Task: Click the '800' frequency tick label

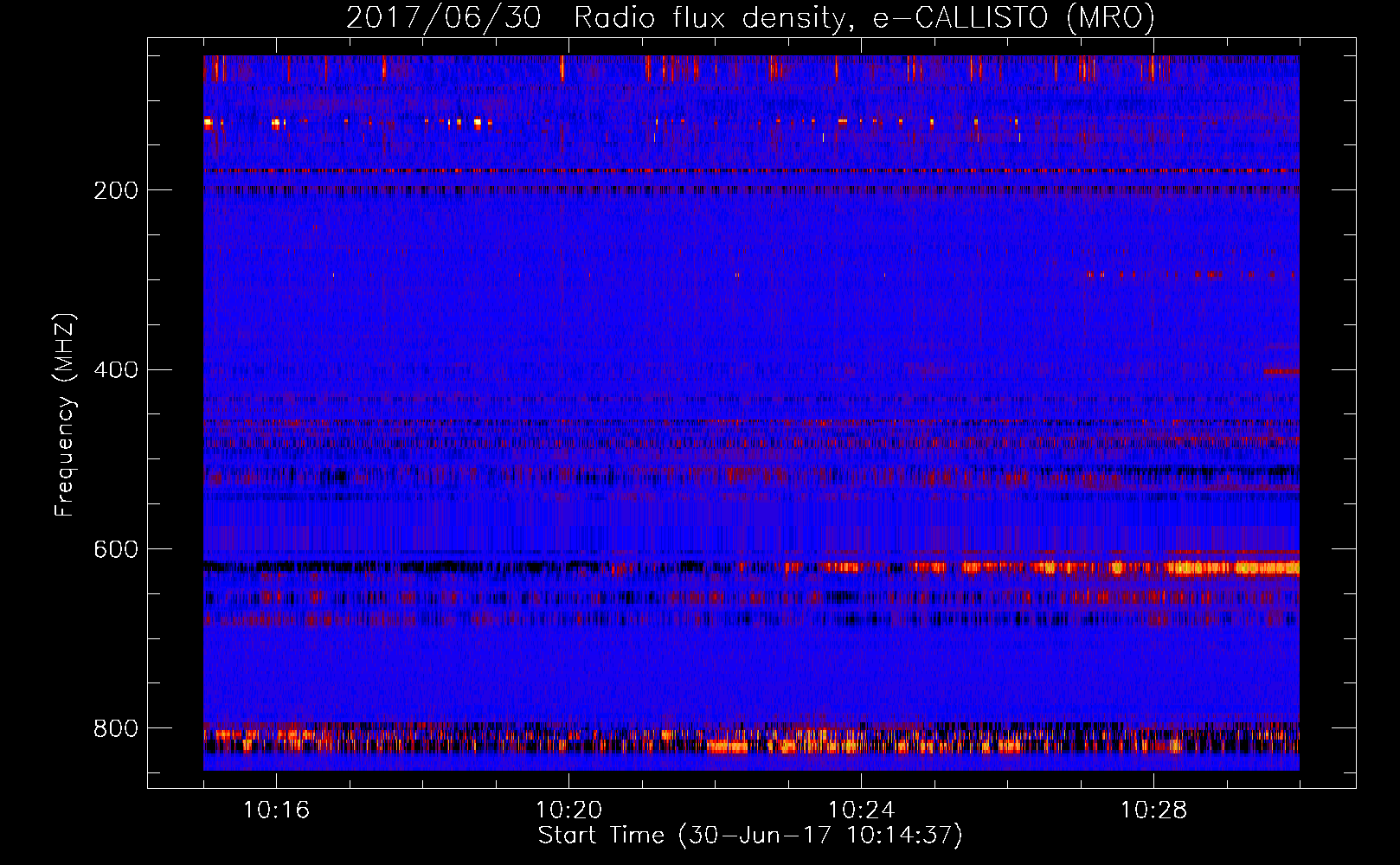Action: point(115,729)
